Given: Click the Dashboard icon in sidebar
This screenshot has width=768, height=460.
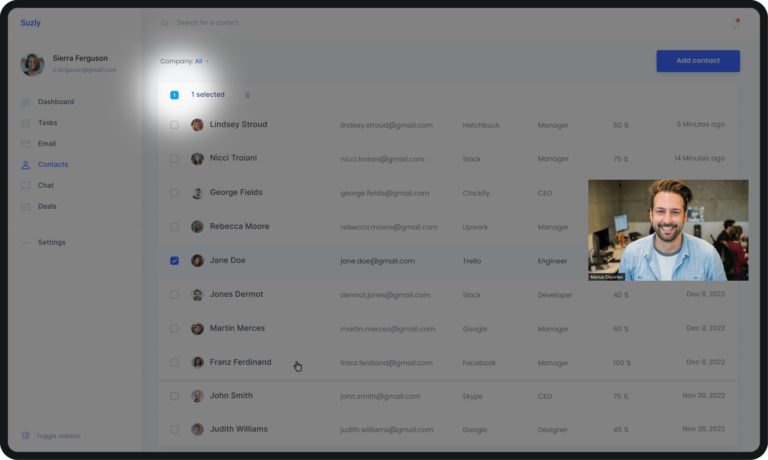Looking at the screenshot, I should coord(26,102).
